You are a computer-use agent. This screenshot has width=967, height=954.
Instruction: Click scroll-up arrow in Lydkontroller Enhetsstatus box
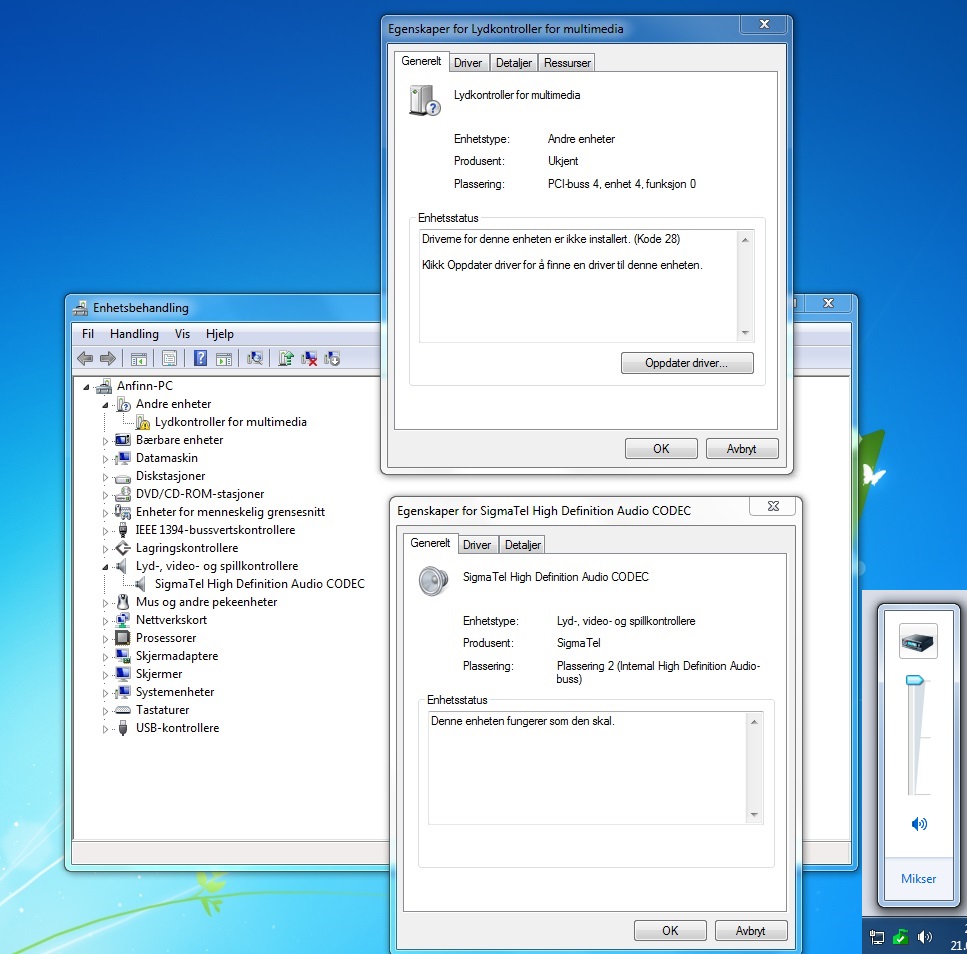[745, 240]
